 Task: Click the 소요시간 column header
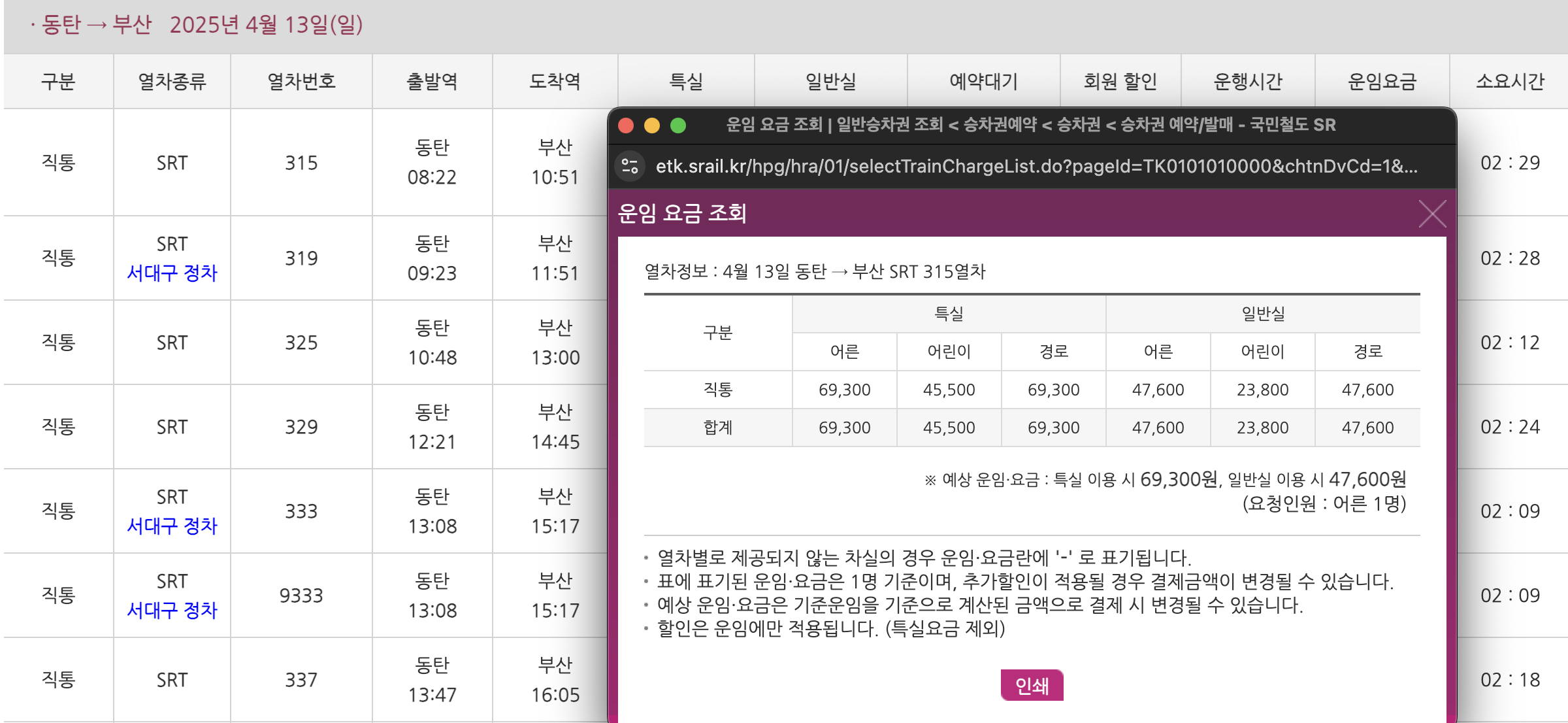1509,82
